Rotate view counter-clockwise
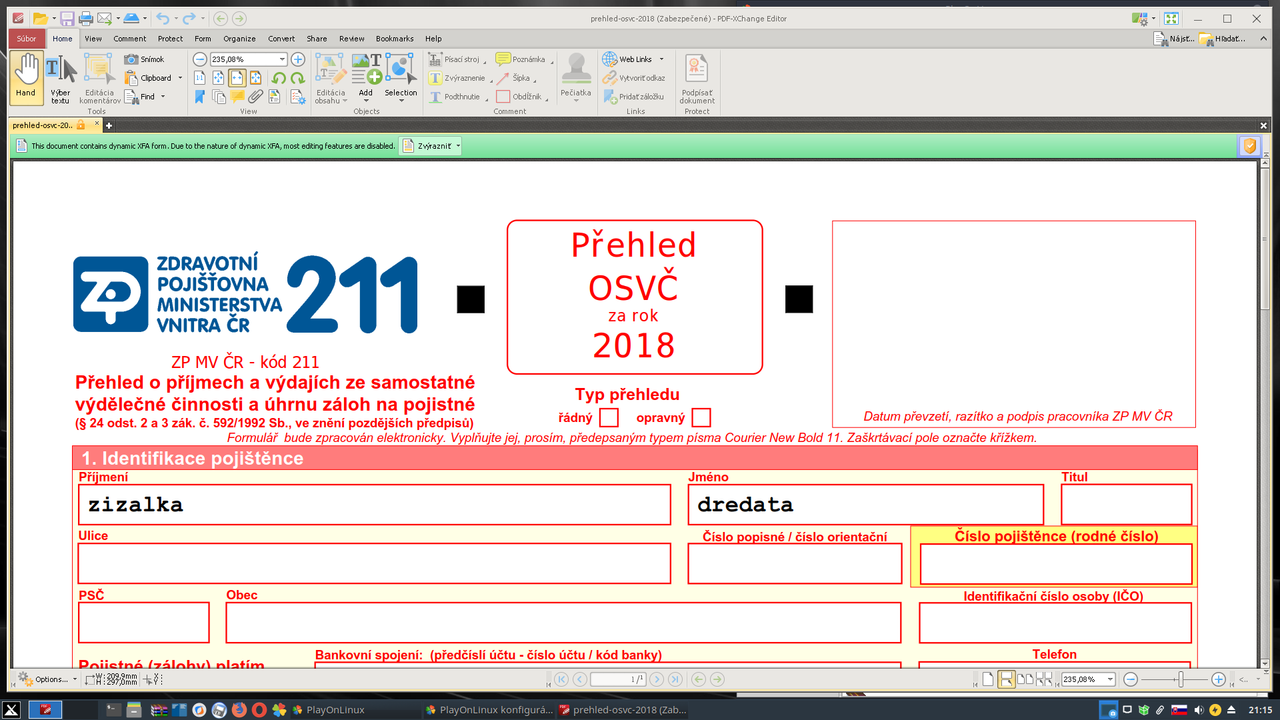 pos(279,78)
